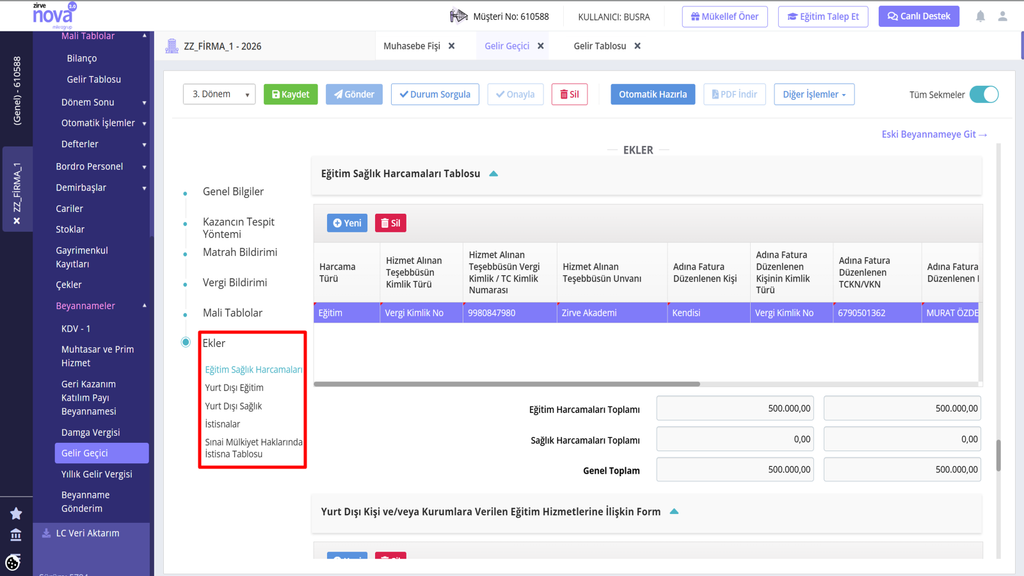Collapse the Yurt Dışı Kişi ve/veya Kurumlara form section
Screen dimensions: 1024x576
(x=674, y=511)
